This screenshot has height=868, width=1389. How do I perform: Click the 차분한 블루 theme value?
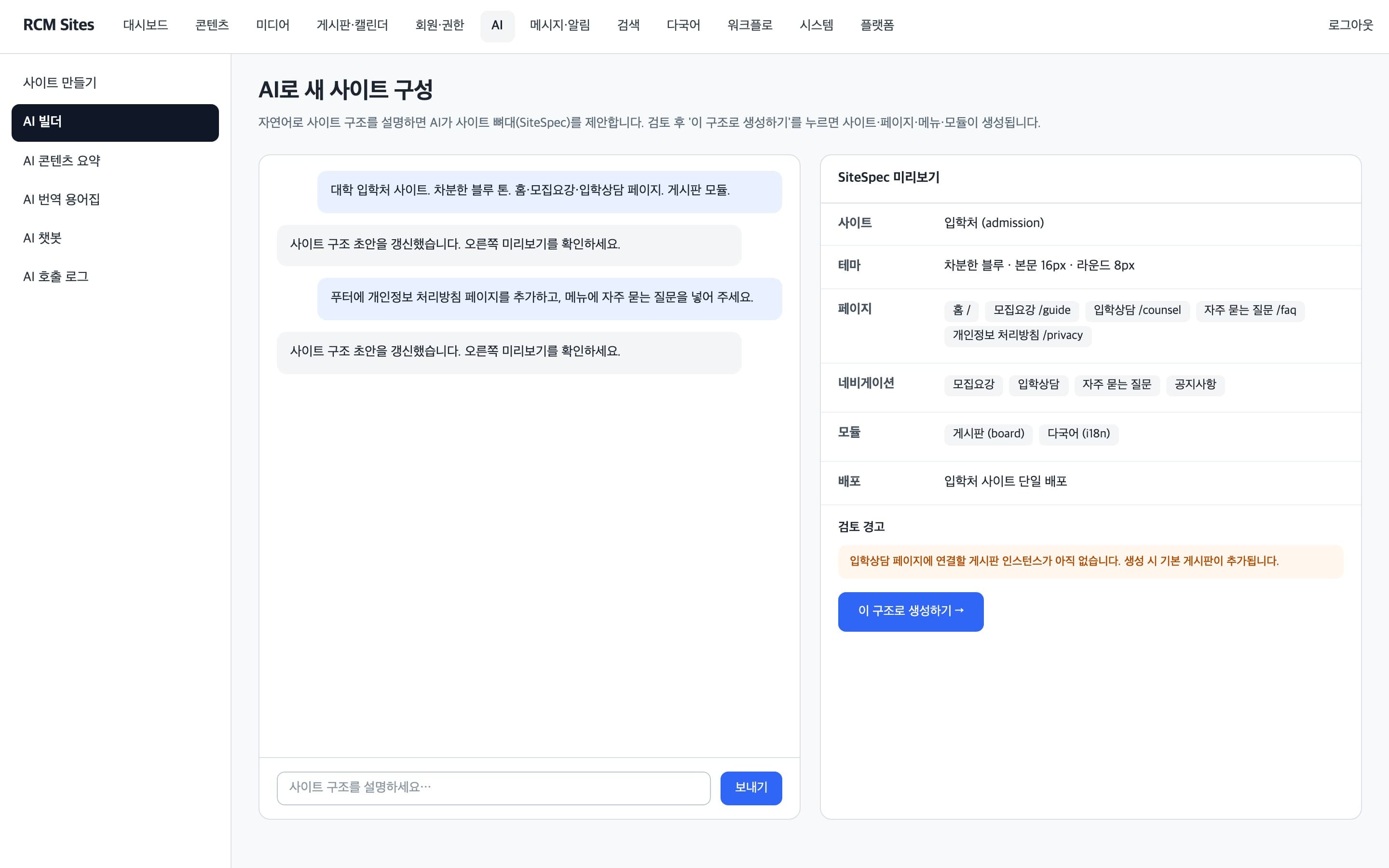pyautogui.click(x=1039, y=265)
